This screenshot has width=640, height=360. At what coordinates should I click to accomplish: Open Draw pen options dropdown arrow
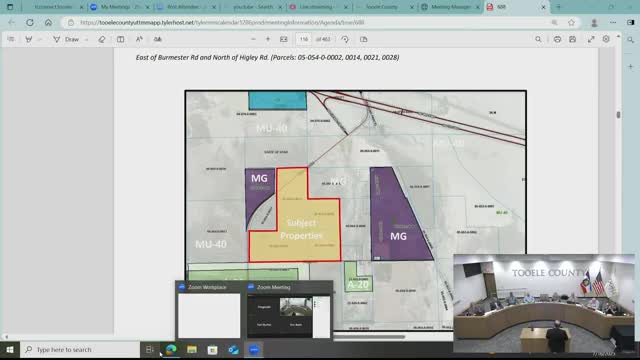[86, 39]
